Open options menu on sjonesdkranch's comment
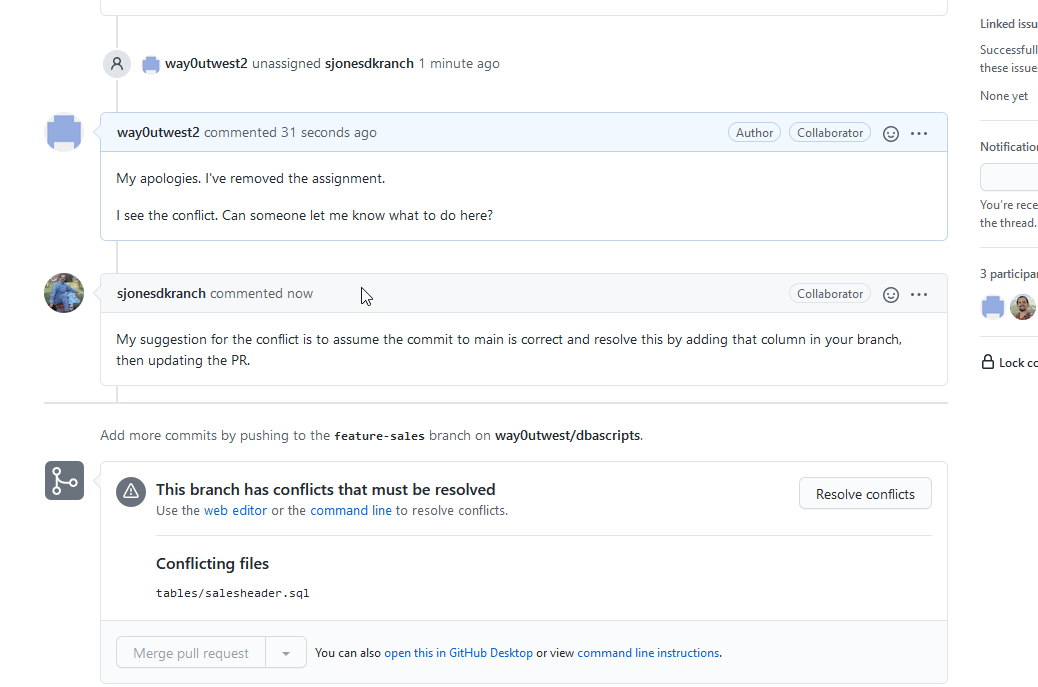This screenshot has width=1038, height=687. (x=919, y=294)
